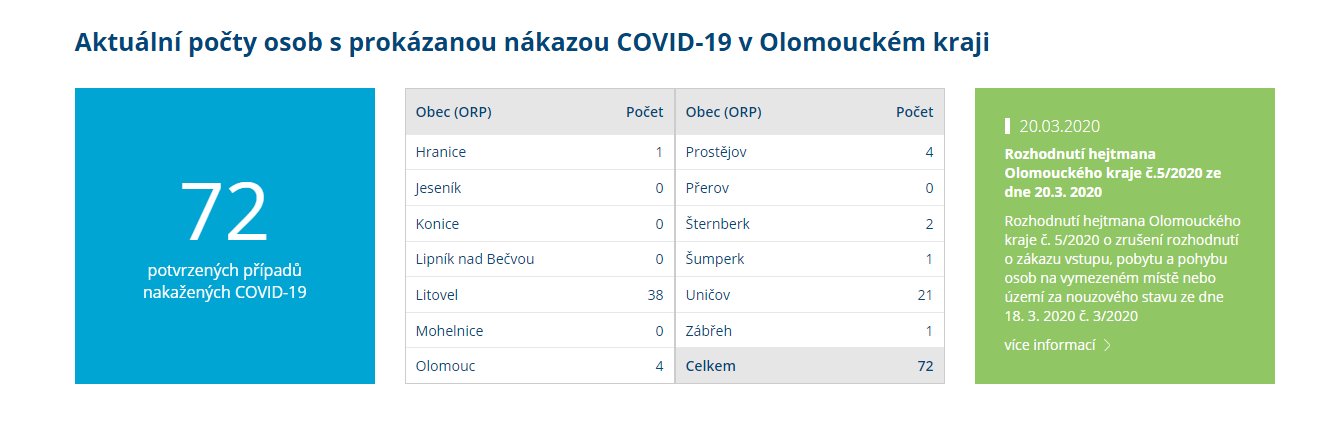Click the Hranice municipality row

[540, 152]
